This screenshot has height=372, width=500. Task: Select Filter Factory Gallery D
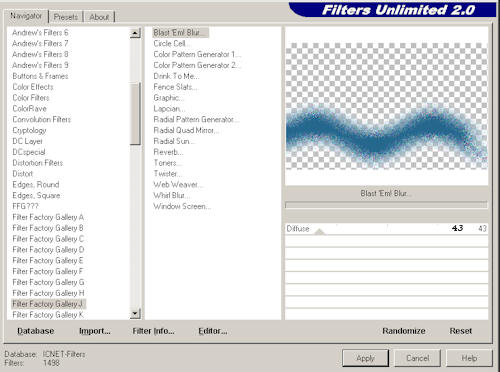pyautogui.click(x=48, y=250)
